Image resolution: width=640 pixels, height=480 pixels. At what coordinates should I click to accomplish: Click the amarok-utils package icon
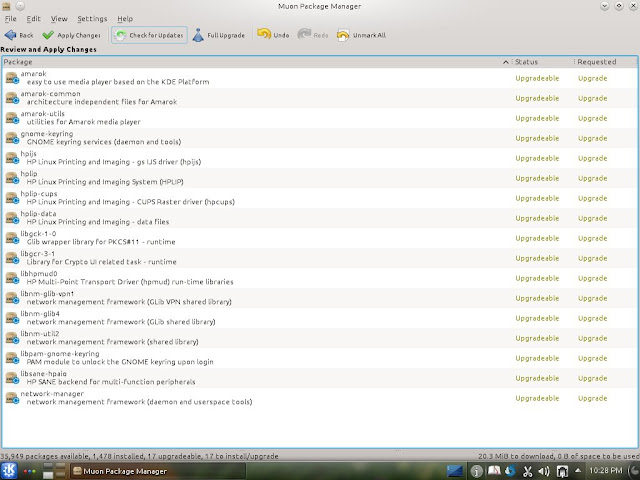(x=12, y=118)
